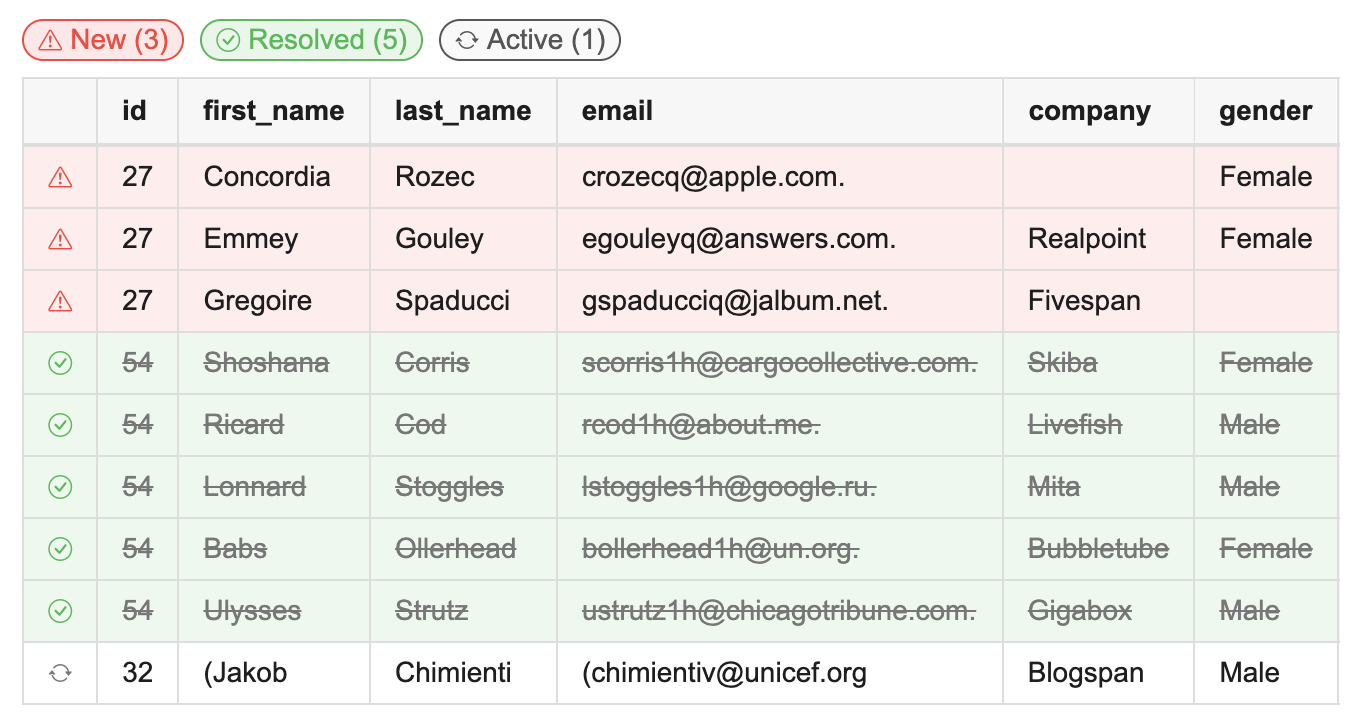Click the email column header
The image size is (1358, 724).
pyautogui.click(x=617, y=111)
